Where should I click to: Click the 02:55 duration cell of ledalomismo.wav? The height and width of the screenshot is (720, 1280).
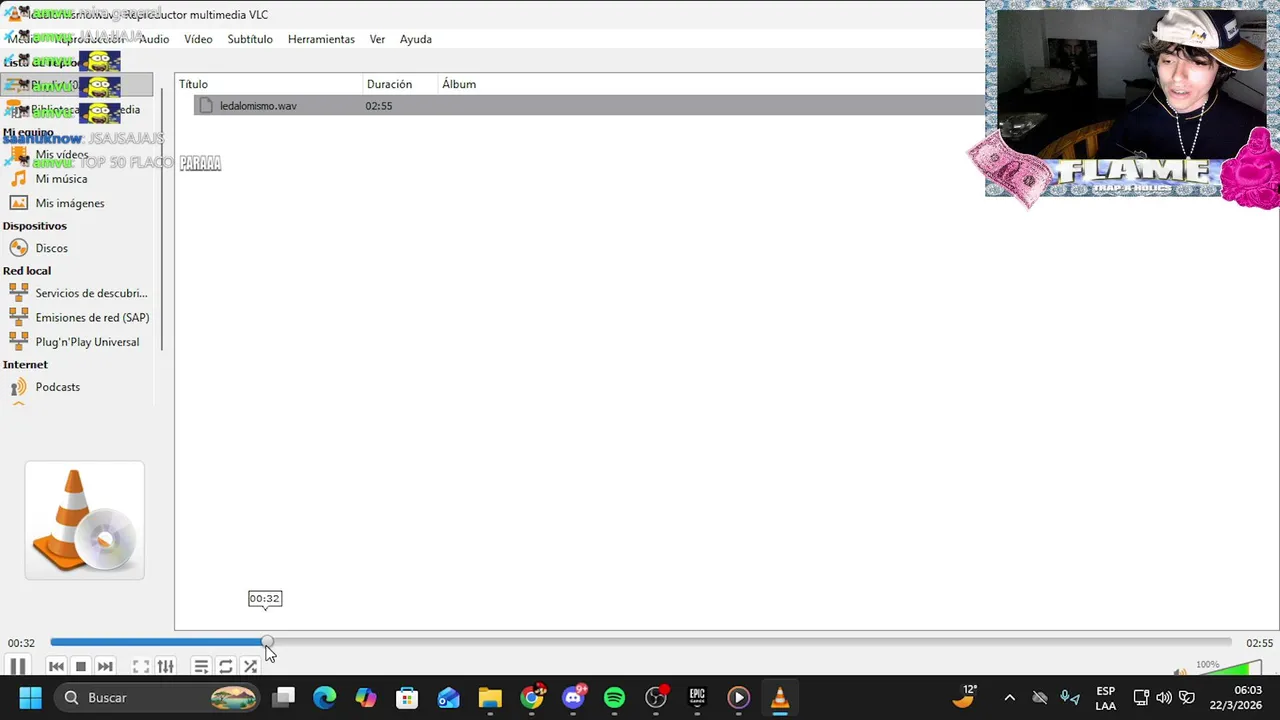point(379,106)
